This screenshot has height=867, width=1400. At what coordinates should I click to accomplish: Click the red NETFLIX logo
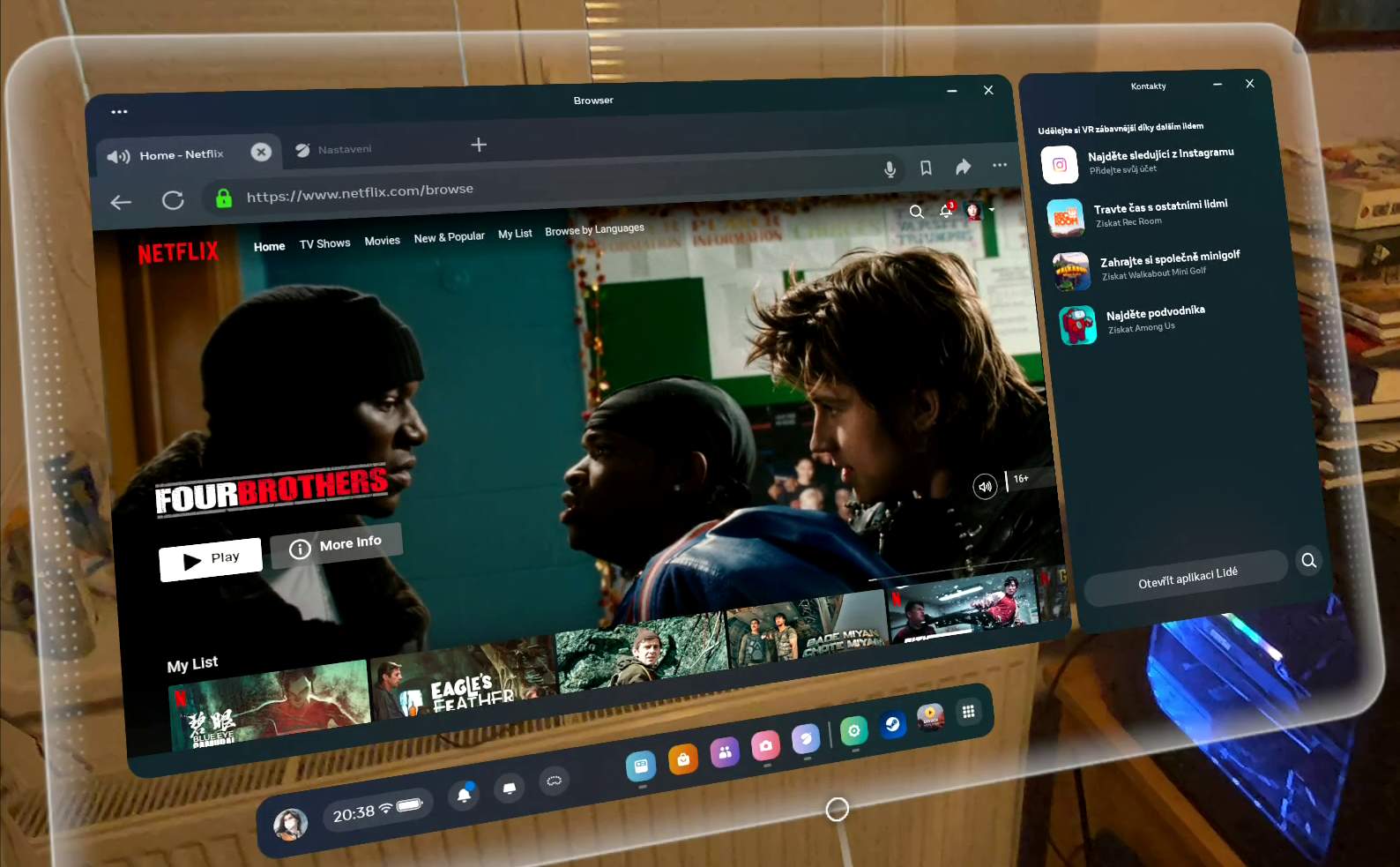coord(178,252)
